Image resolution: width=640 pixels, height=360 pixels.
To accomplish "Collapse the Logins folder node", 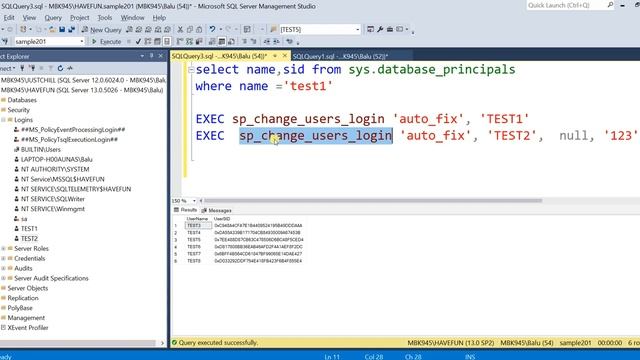I will pos(3,120).
